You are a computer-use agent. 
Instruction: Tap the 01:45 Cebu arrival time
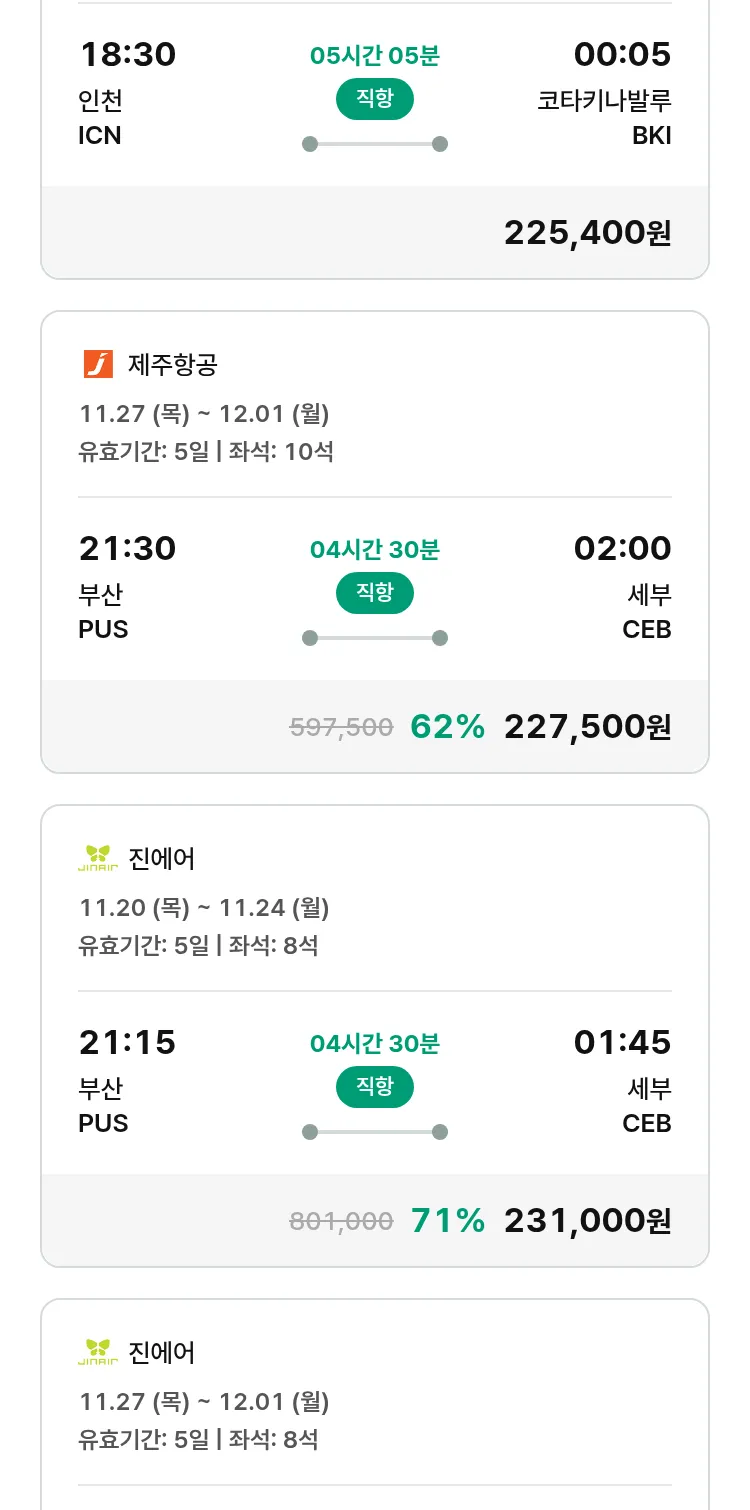(x=622, y=1043)
